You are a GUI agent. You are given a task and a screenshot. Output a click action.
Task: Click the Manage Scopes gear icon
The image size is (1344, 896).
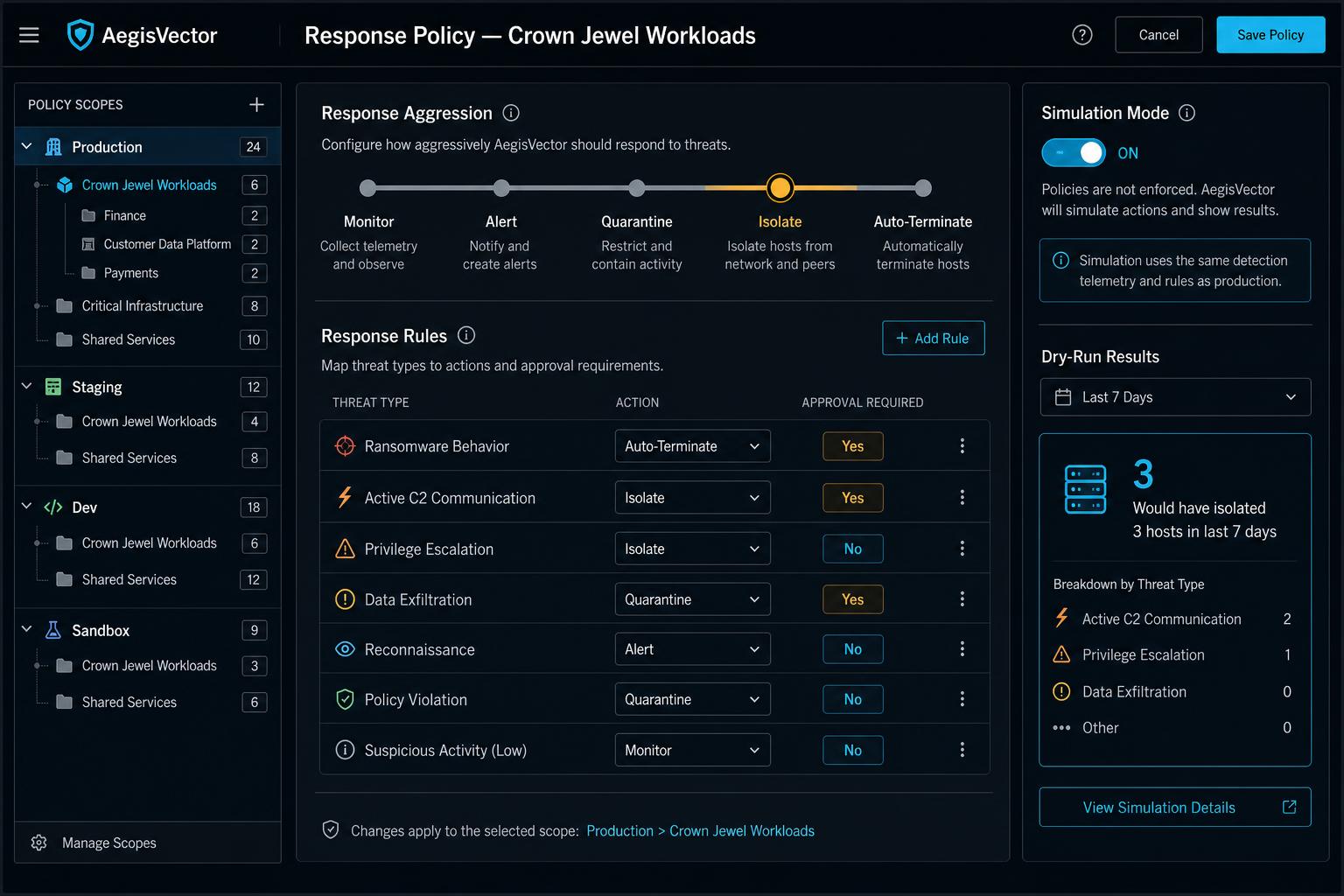point(38,843)
